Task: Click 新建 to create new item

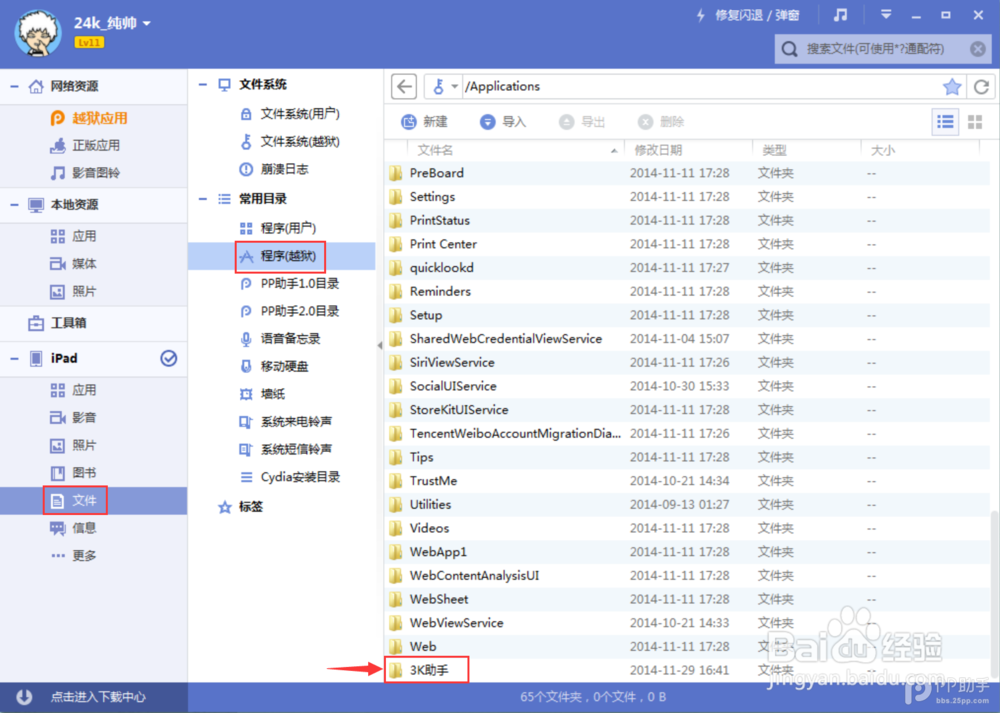Action: pos(425,122)
